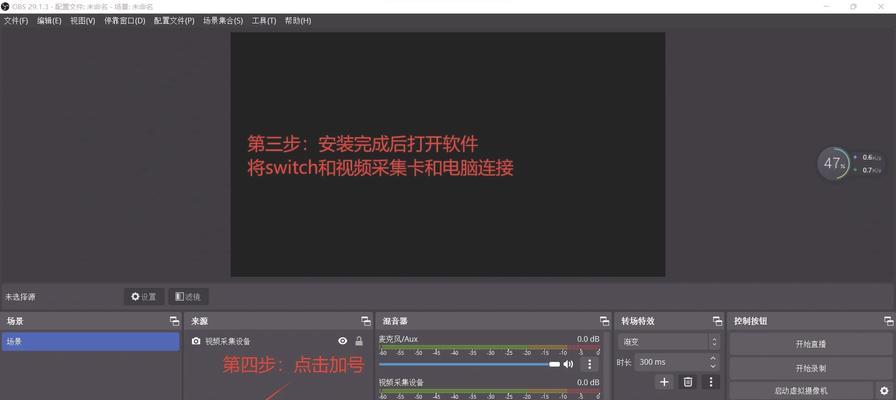
Task: Pop out the 来源 dock panel
Action: (x=366, y=321)
